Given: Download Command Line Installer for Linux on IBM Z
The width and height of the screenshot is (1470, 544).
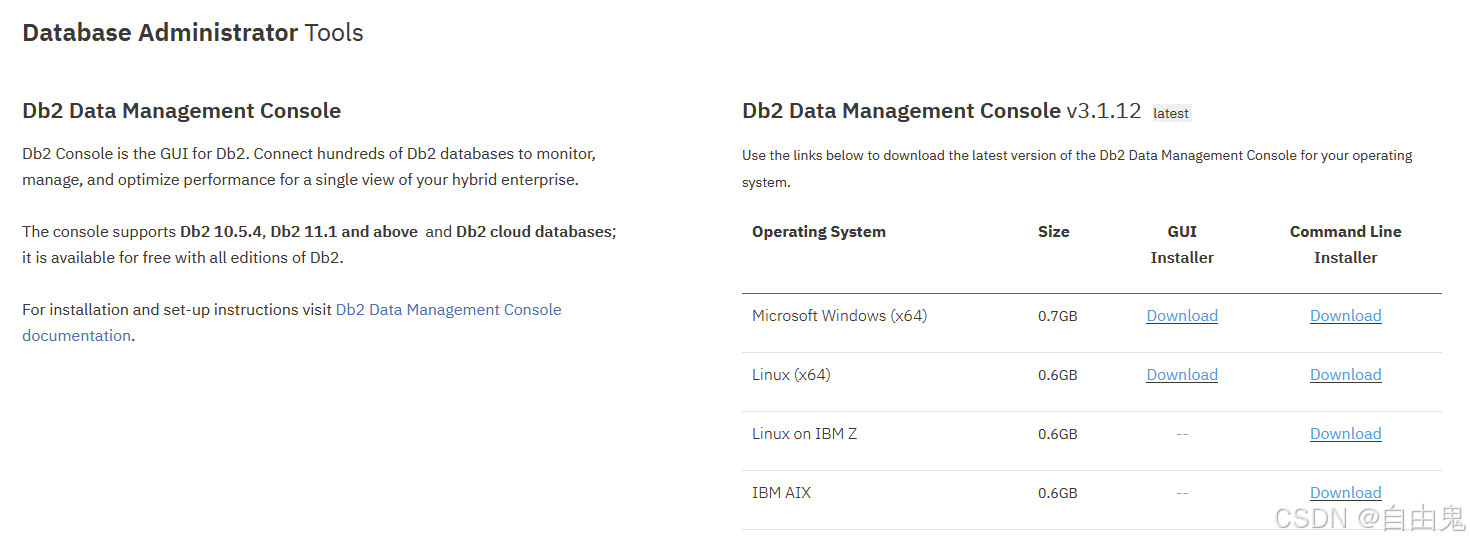Looking at the screenshot, I should (1345, 434).
